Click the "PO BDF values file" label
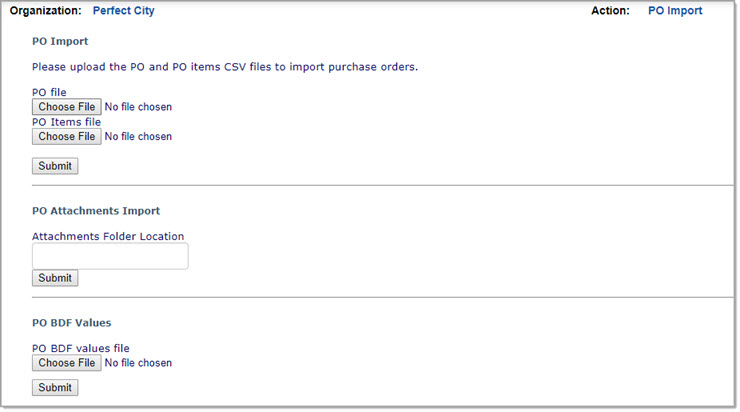 pyautogui.click(x=81, y=349)
